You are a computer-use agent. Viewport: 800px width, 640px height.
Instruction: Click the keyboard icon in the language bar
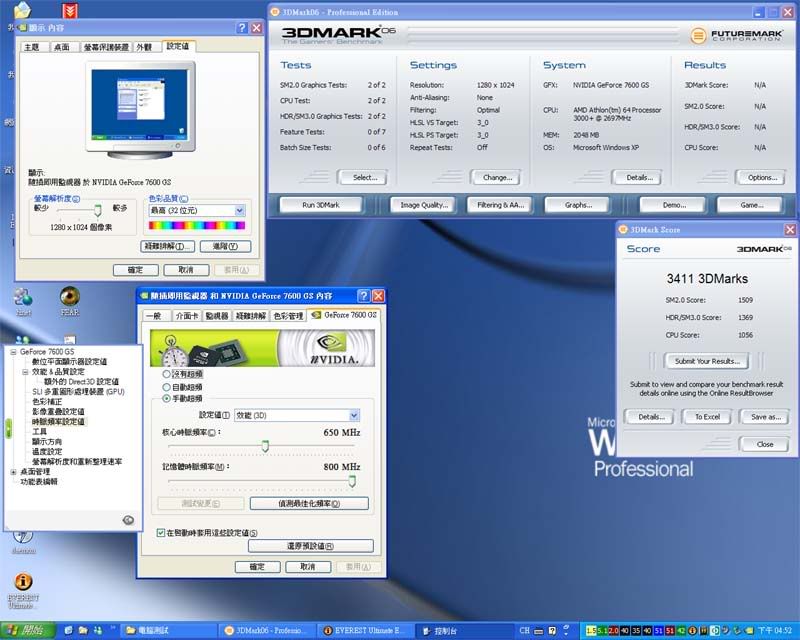pyautogui.click(x=539, y=631)
